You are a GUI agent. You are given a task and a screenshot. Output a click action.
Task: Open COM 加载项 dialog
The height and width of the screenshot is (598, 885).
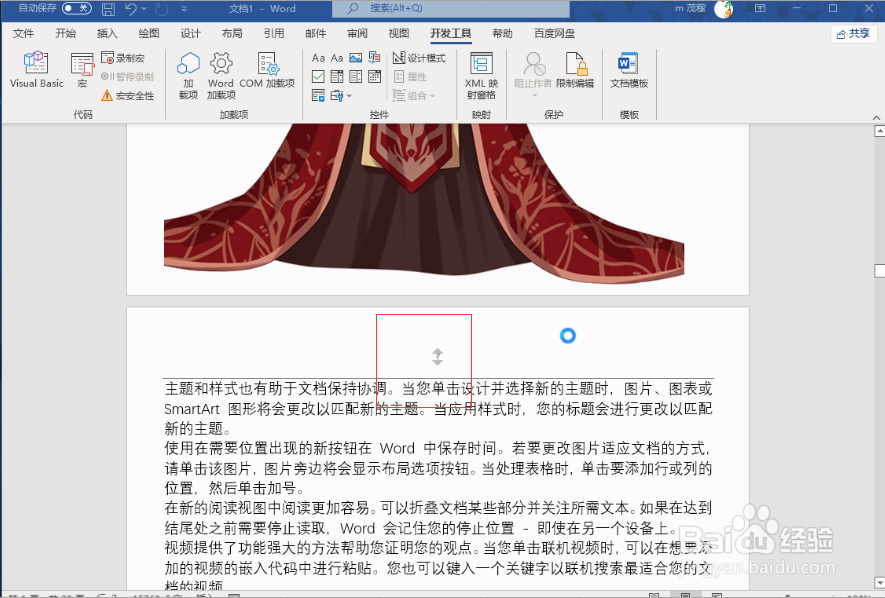pos(267,70)
